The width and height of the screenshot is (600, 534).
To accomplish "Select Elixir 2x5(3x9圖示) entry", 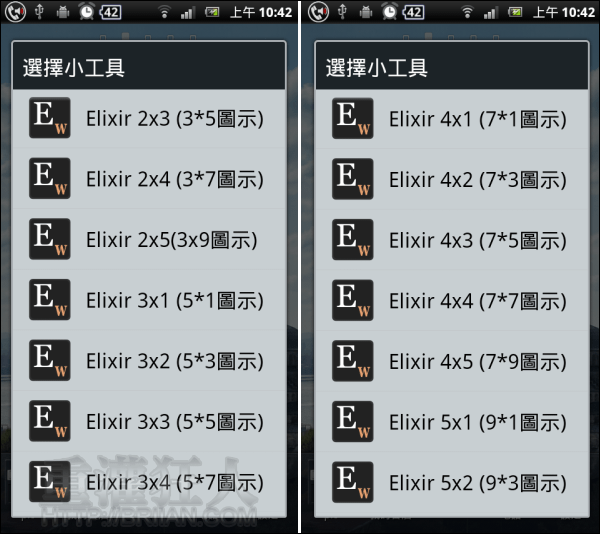I will [x=149, y=239].
